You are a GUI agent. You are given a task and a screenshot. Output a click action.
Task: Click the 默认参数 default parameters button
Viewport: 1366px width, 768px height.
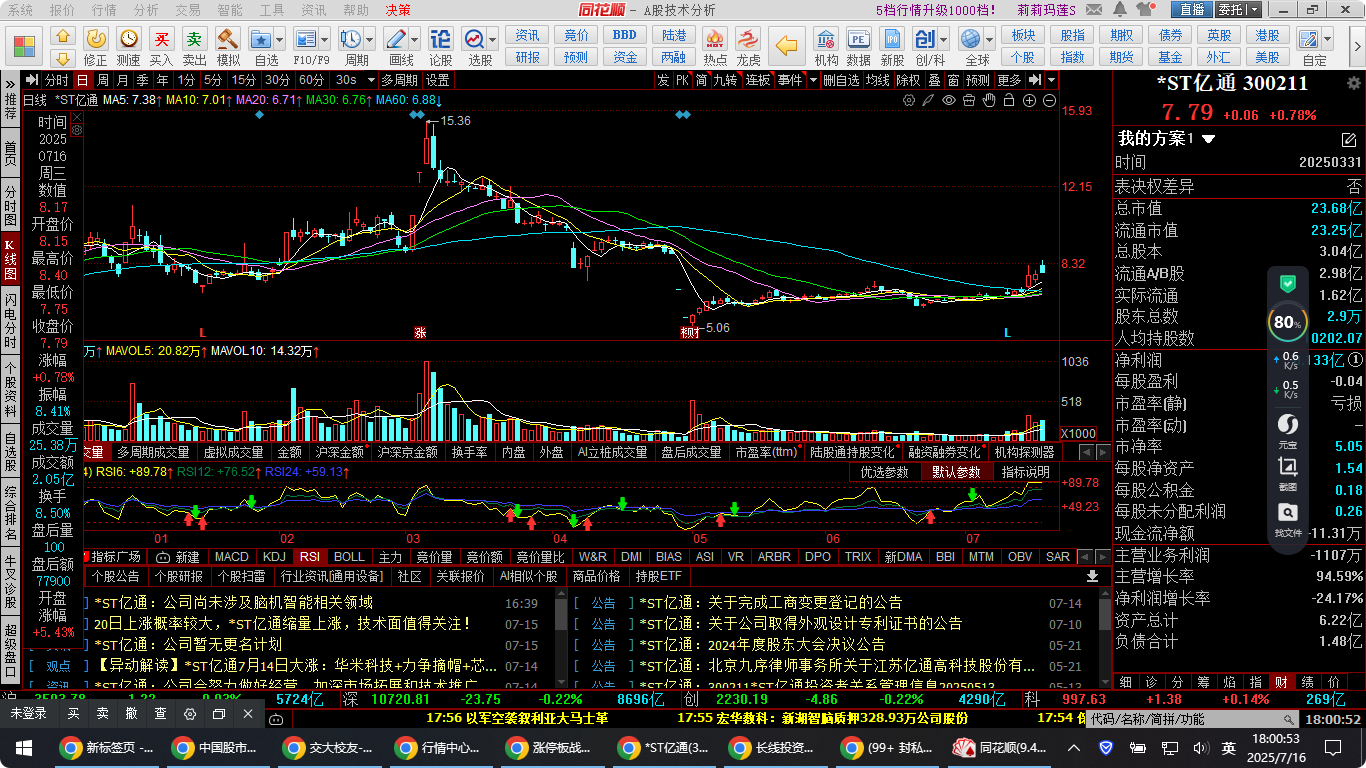tap(957, 472)
